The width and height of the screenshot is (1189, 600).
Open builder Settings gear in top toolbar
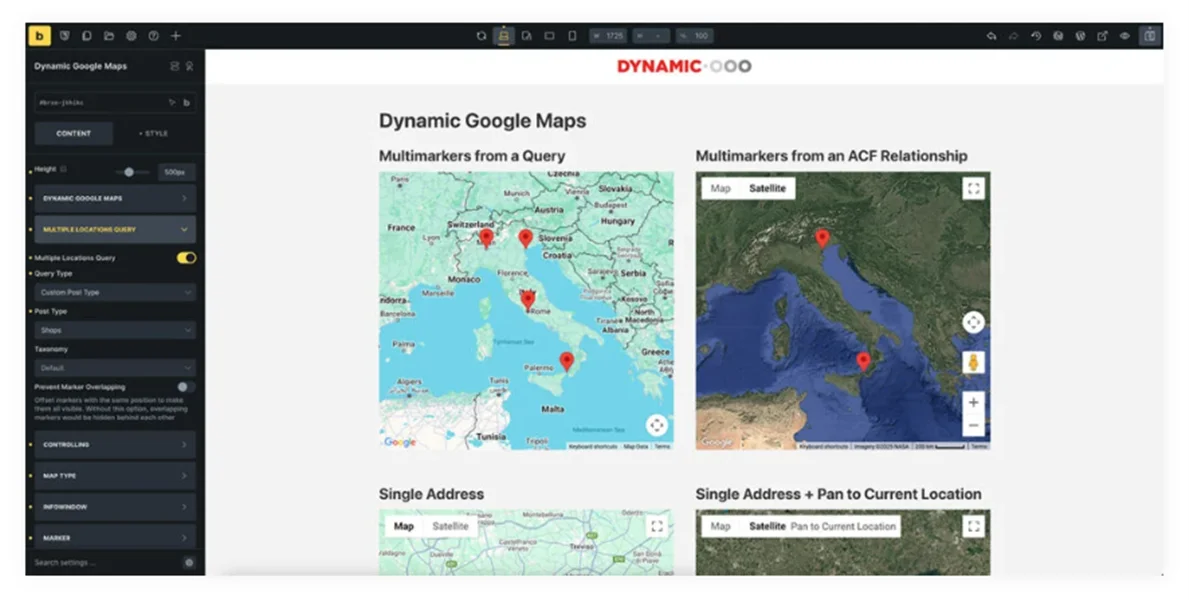tap(131, 36)
